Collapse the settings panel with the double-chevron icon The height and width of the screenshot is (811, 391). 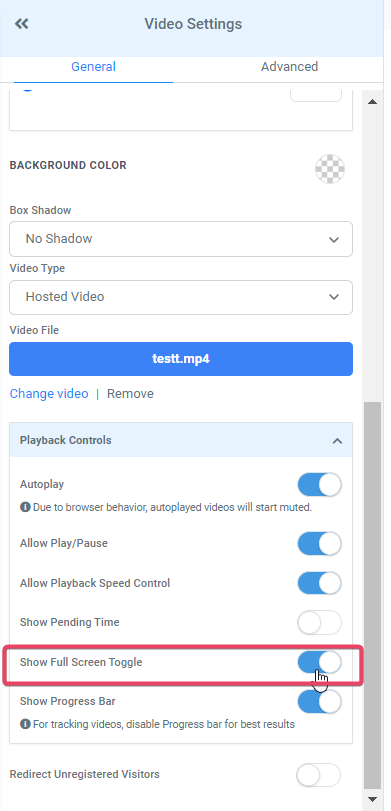[21, 24]
